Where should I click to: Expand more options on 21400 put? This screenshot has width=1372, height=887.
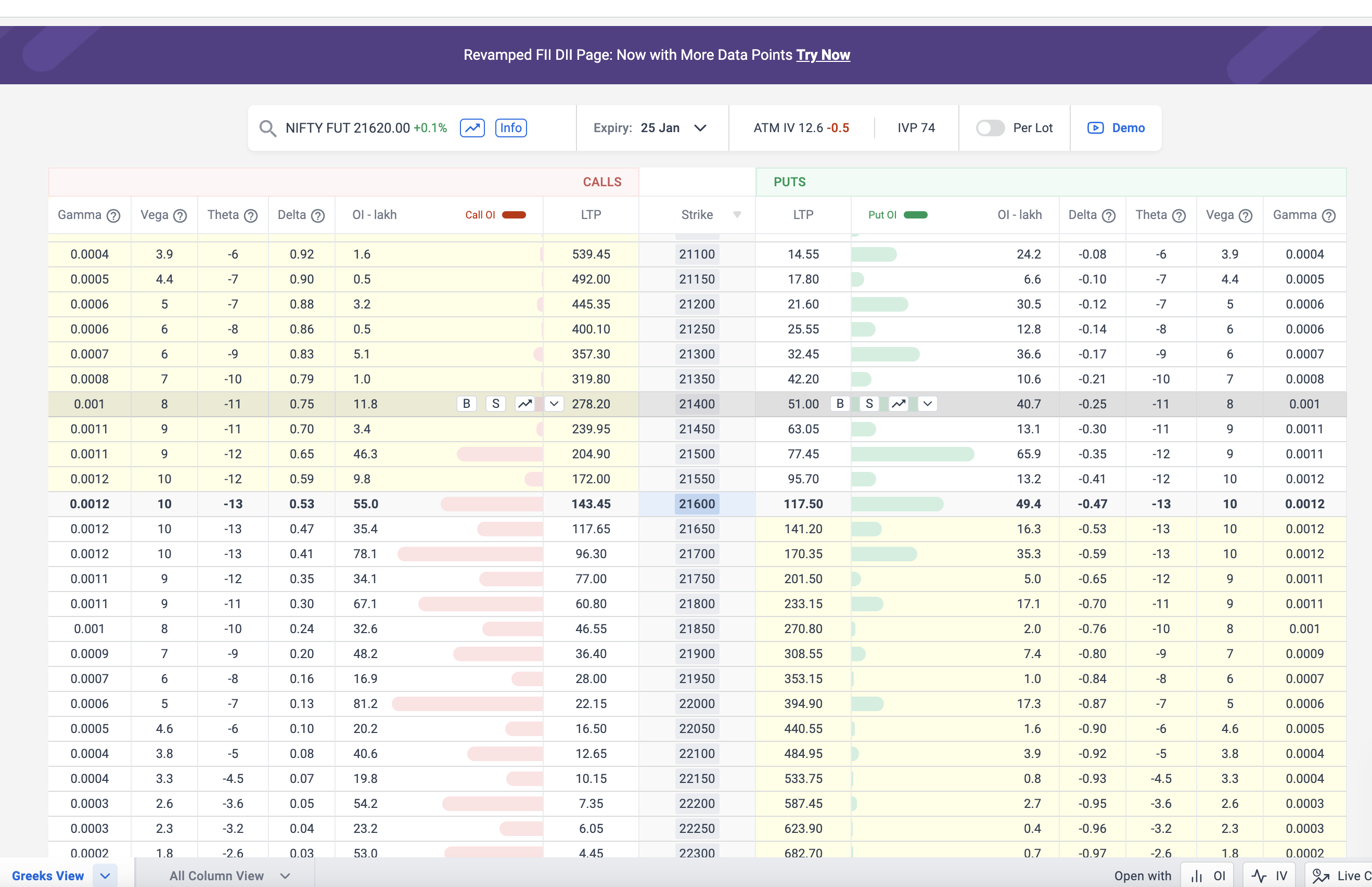tap(927, 404)
